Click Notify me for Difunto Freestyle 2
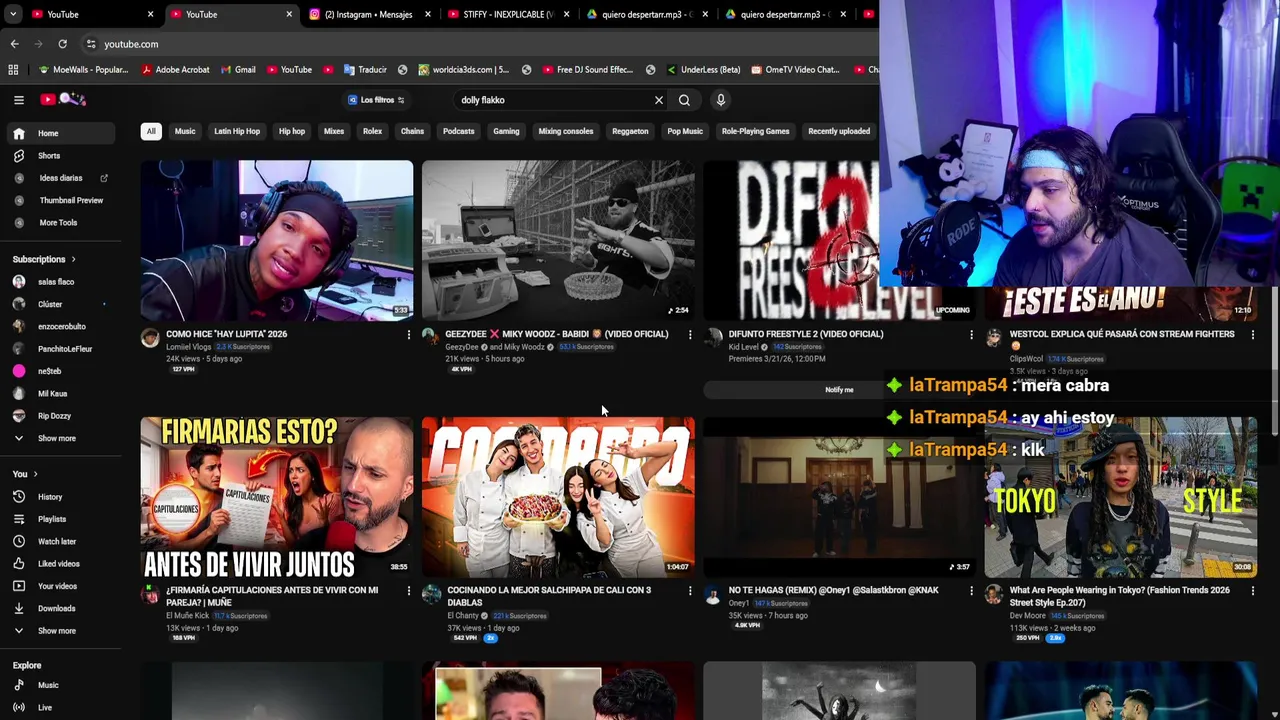 click(x=839, y=390)
